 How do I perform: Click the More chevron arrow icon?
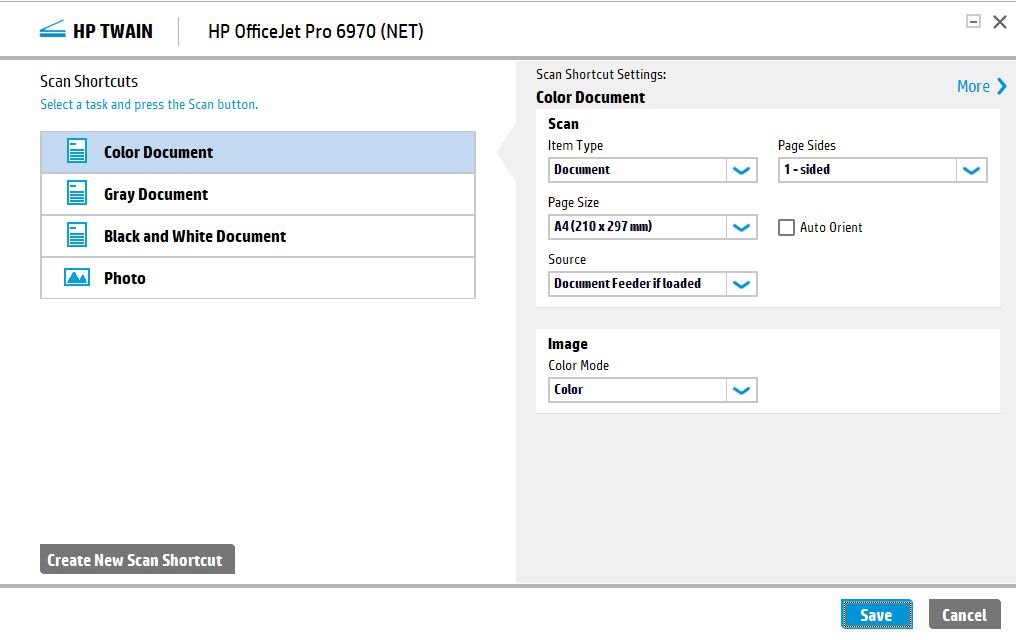pyautogui.click(x=1001, y=87)
